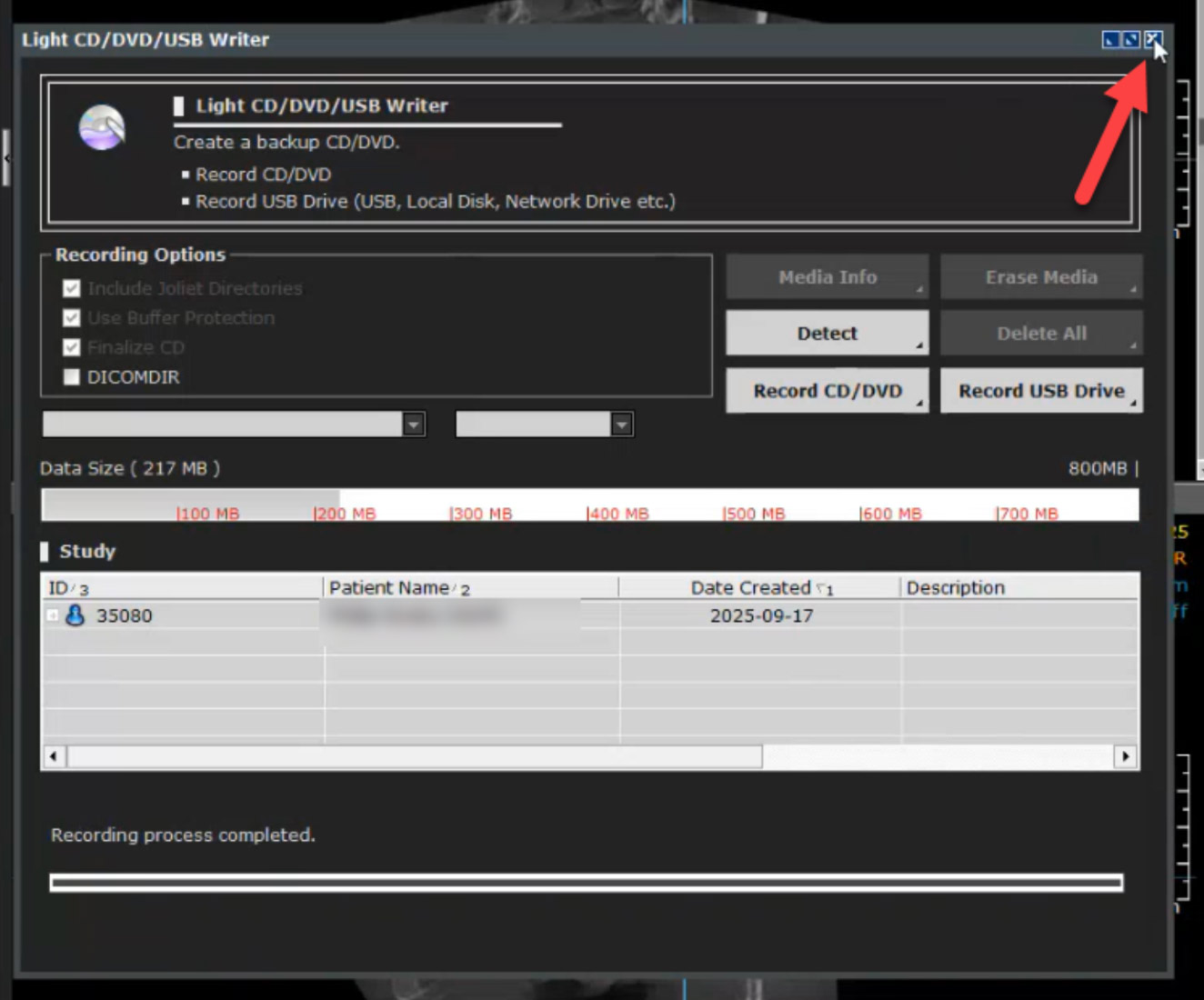The height and width of the screenshot is (1000, 1204).
Task: Toggle Include Joliet Directories checkbox
Action: (72, 289)
